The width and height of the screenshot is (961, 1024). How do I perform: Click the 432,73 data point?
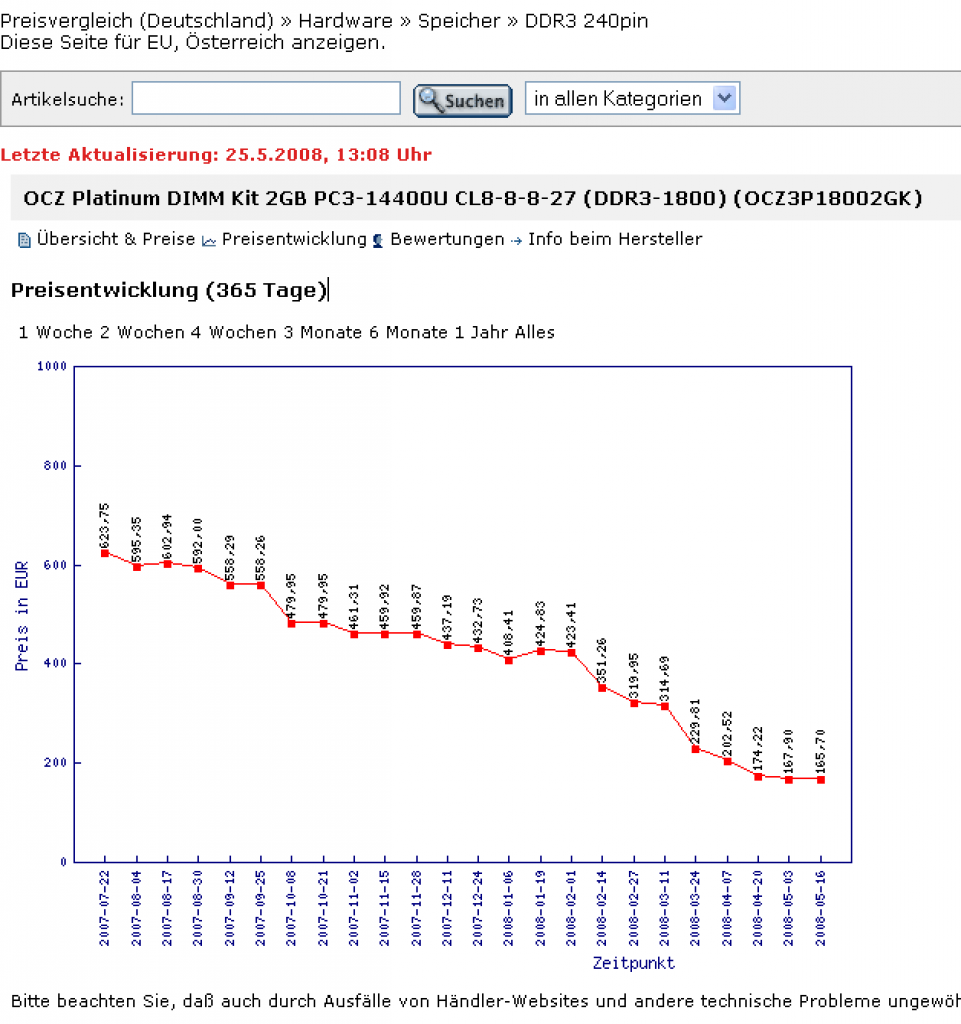point(479,648)
